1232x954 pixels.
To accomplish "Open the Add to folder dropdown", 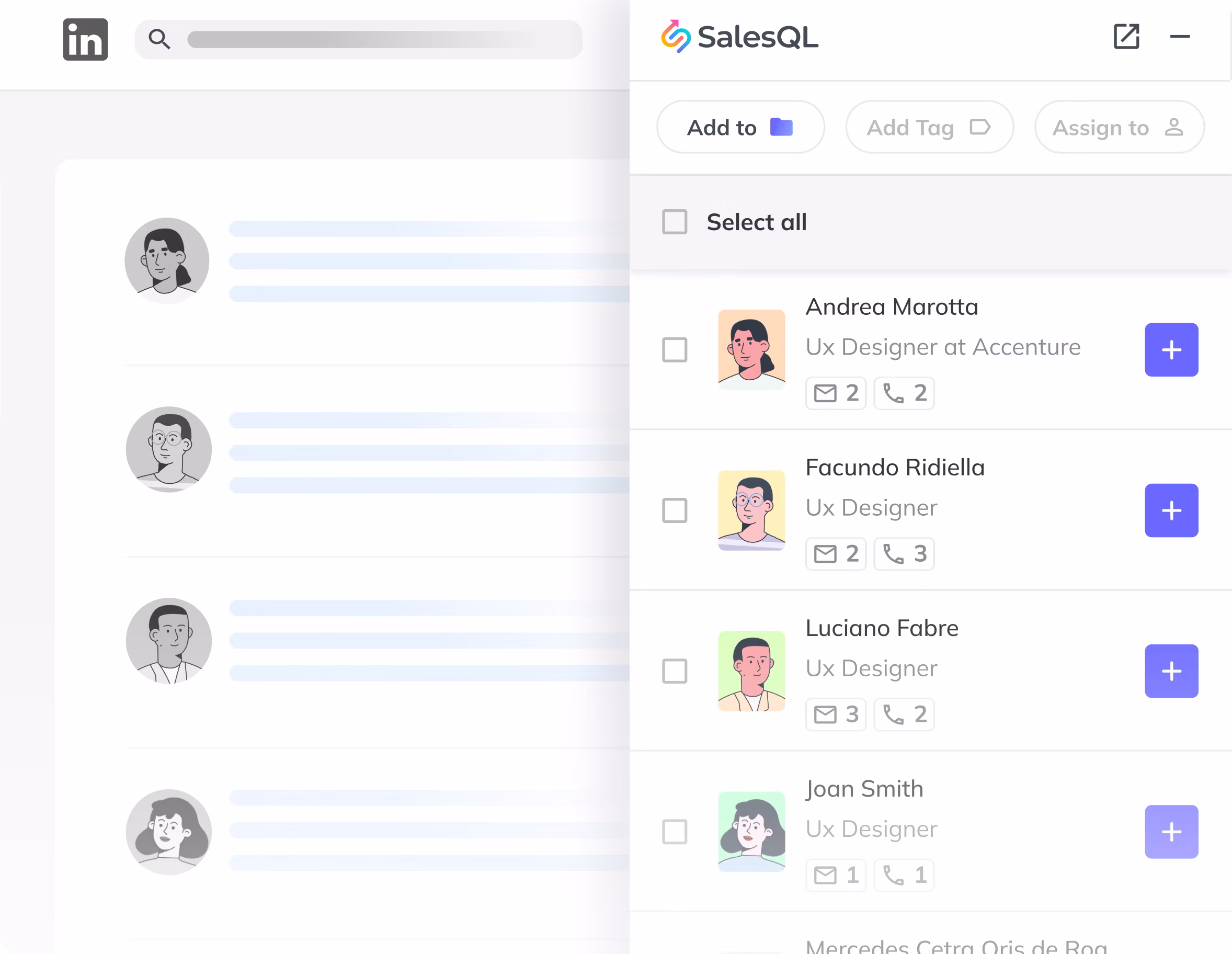I will [740, 127].
